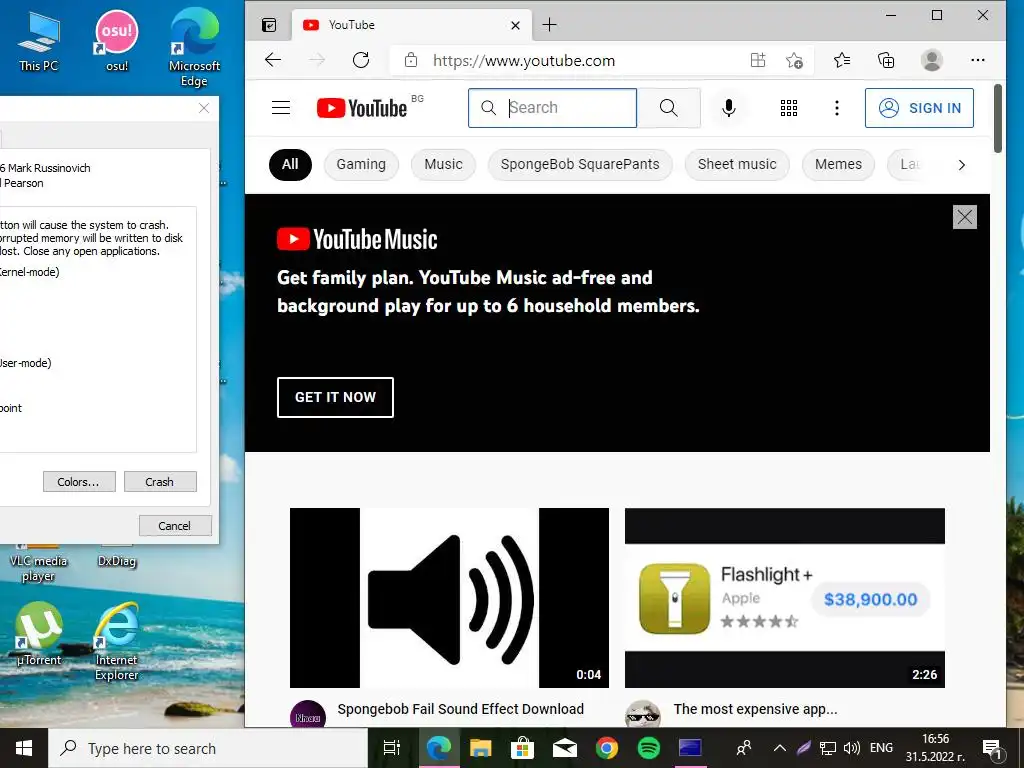Click the magnifier search button on YouTube
Image resolution: width=1024 pixels, height=768 pixels.
669,108
